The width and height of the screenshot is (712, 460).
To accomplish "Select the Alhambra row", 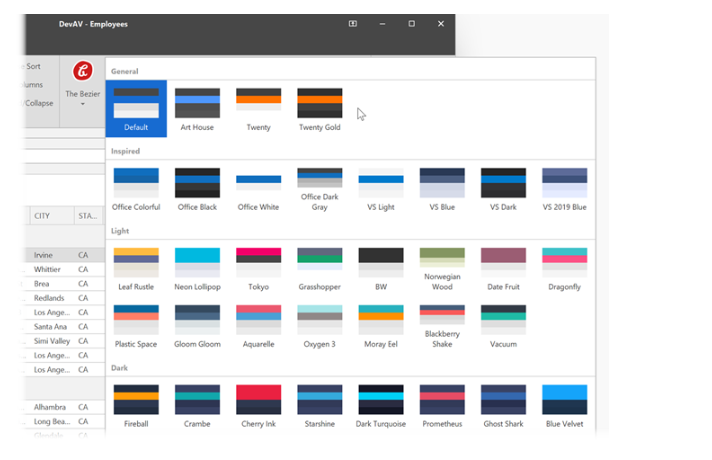I will 64,407.
